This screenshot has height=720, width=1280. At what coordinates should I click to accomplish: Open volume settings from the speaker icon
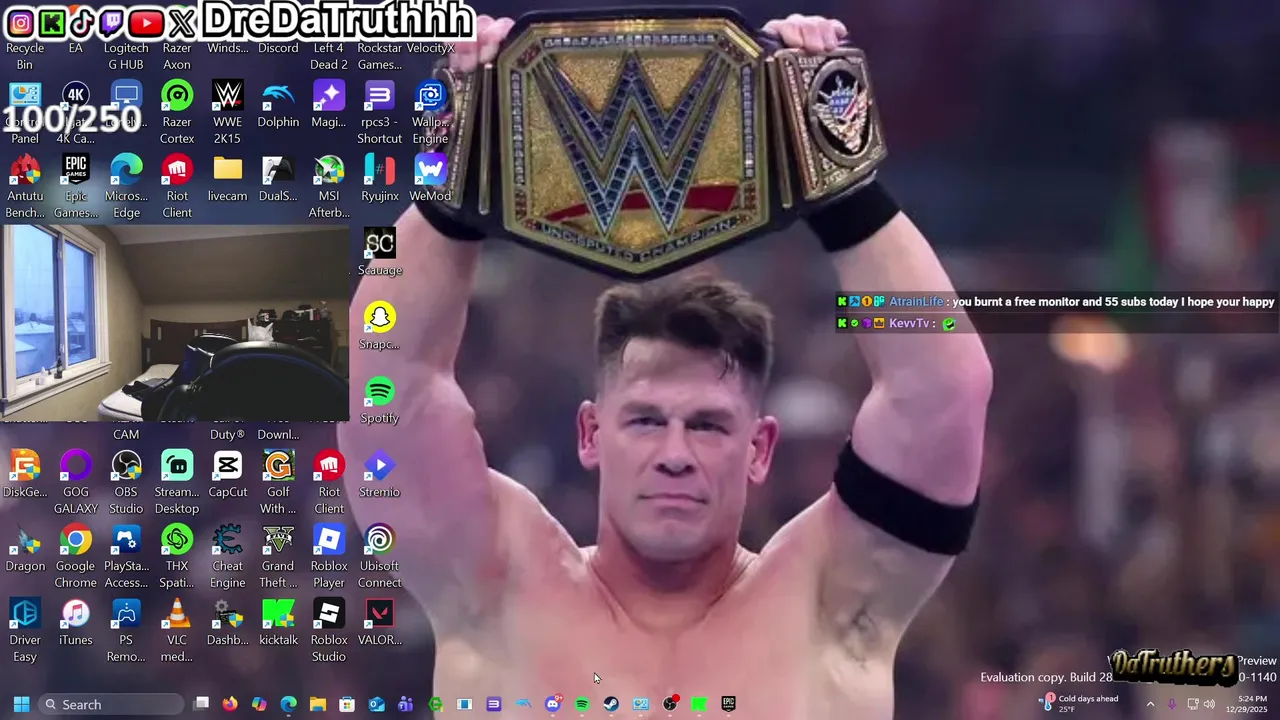tap(1209, 704)
